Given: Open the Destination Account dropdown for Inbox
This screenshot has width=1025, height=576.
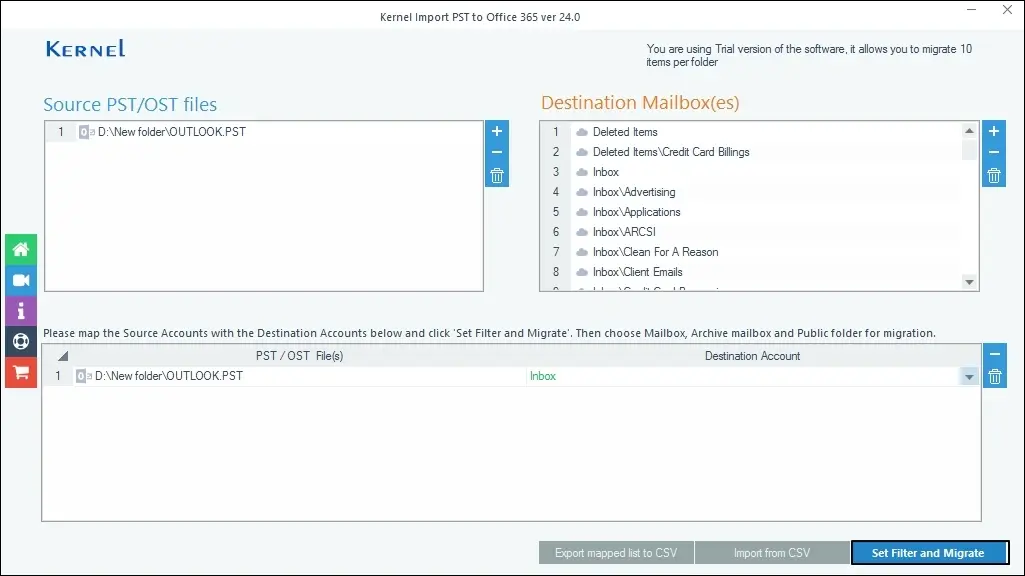Looking at the screenshot, I should pos(969,377).
